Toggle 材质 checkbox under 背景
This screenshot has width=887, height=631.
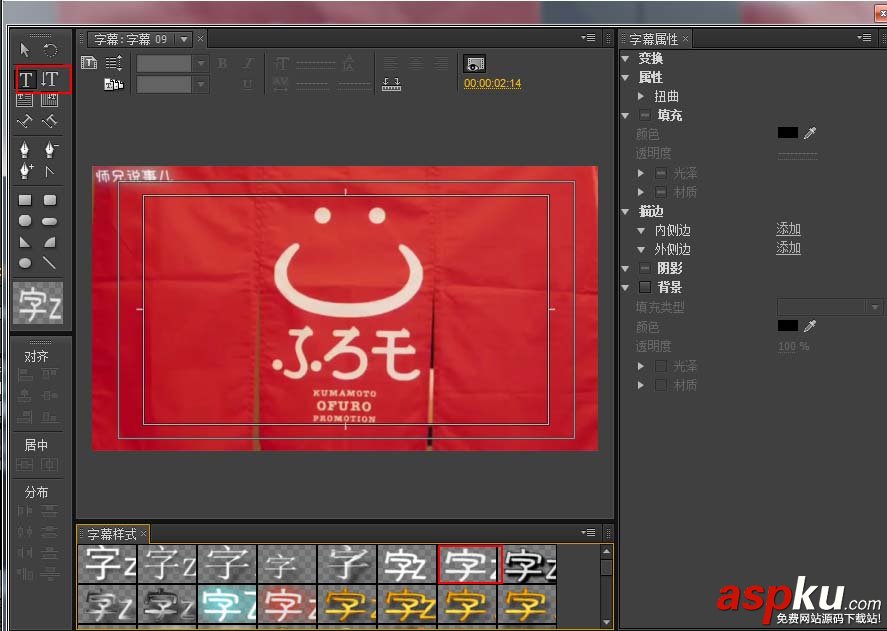(661, 385)
